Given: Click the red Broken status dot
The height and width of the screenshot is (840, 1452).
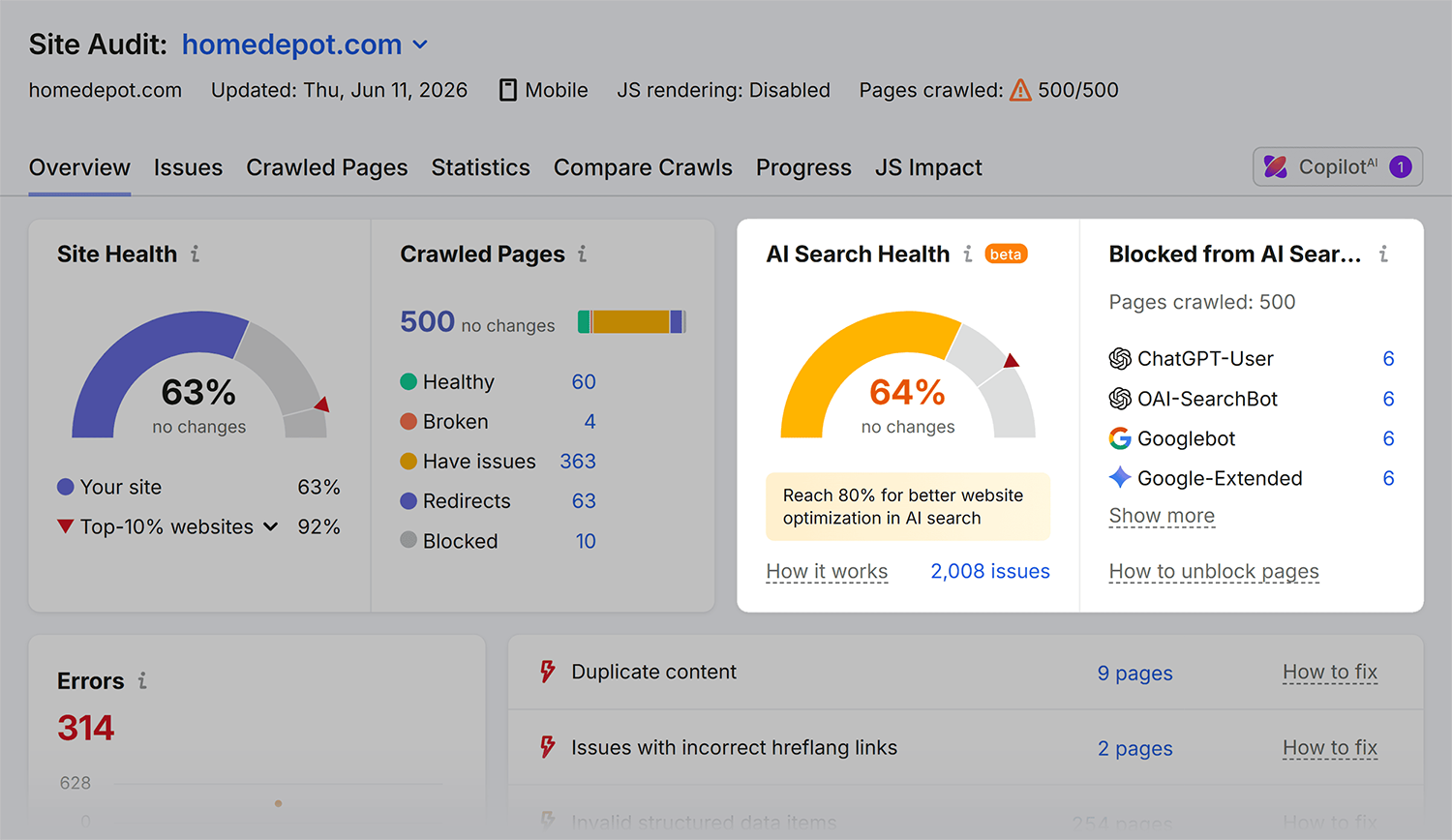Looking at the screenshot, I should 408,421.
